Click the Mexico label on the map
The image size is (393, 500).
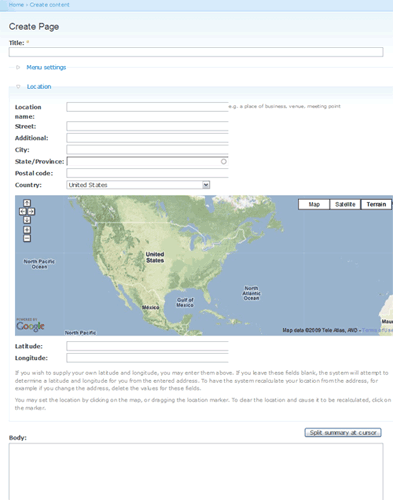[x=151, y=307]
